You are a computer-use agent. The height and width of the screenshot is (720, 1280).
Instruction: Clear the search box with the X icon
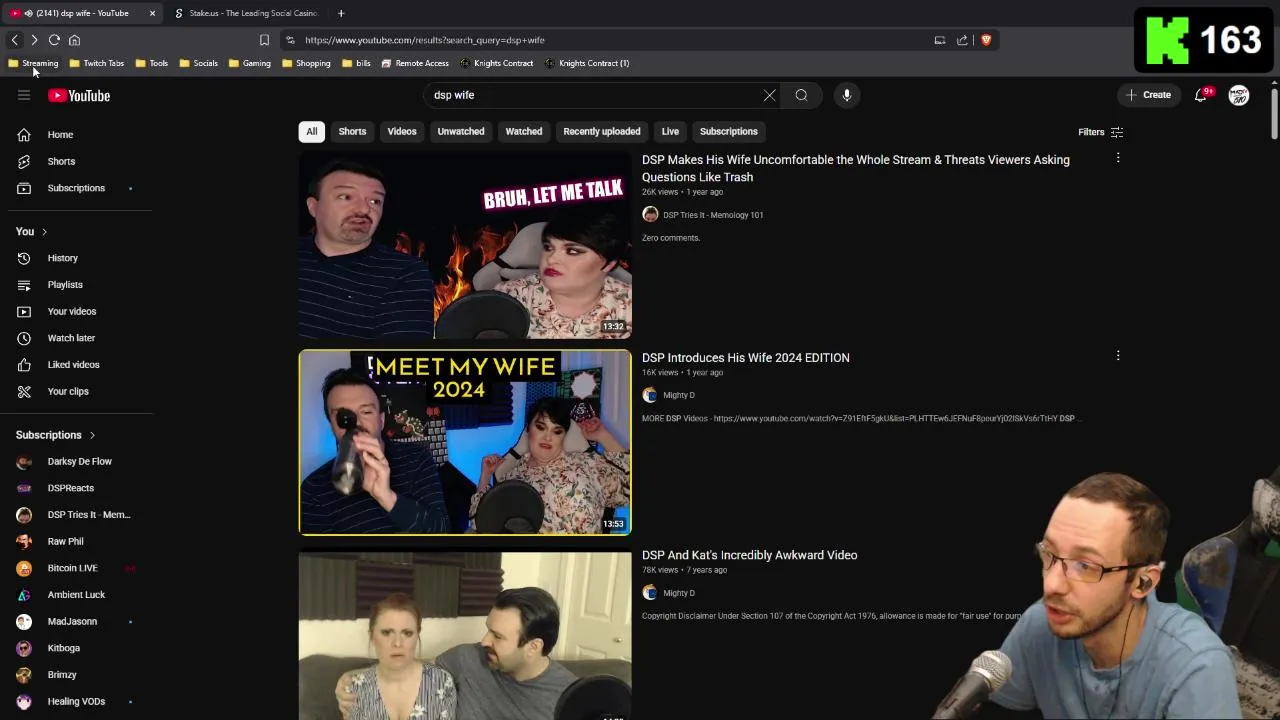(769, 95)
